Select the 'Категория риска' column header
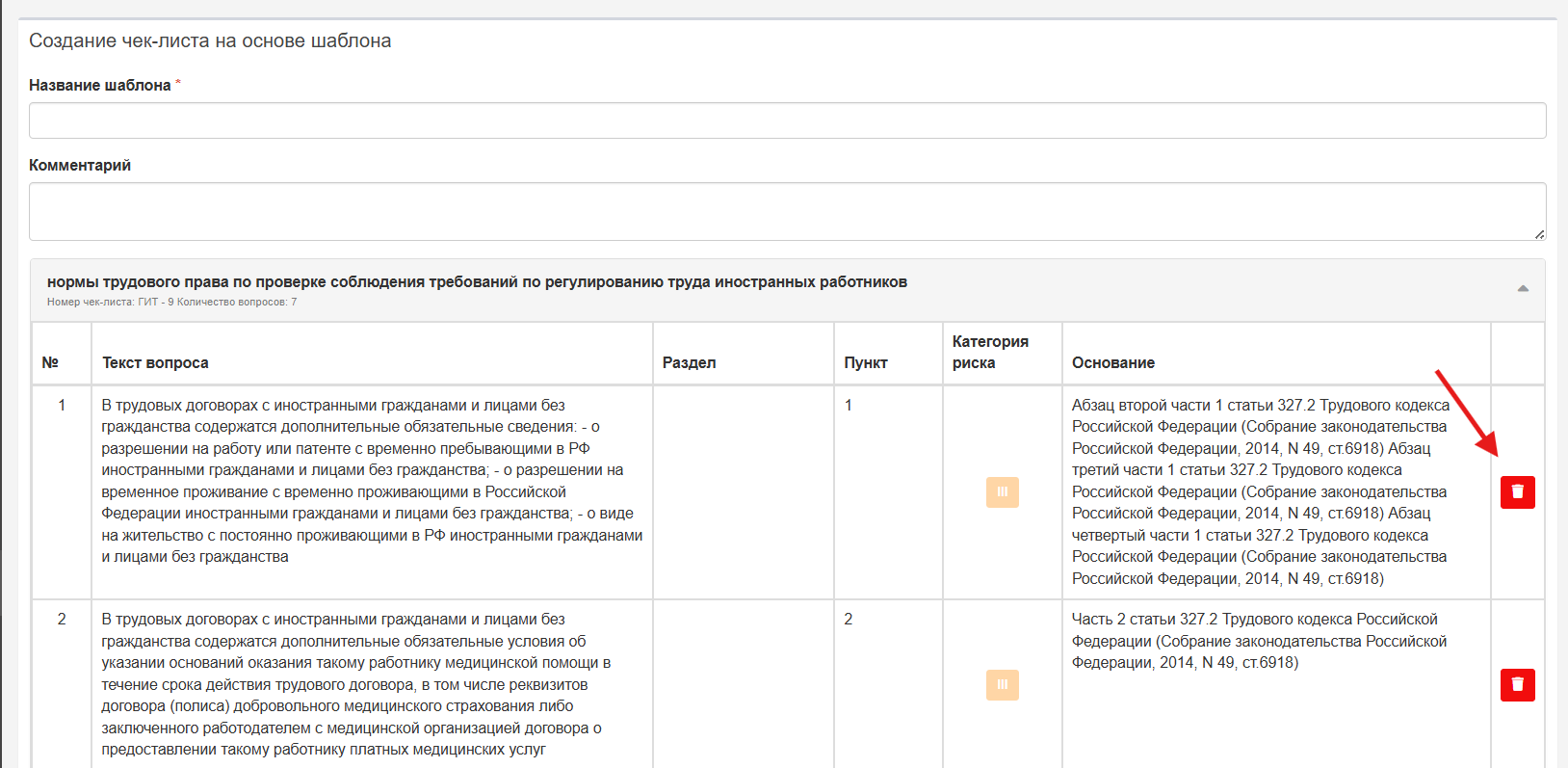Viewport: 1568px width, 768px height. (990, 352)
